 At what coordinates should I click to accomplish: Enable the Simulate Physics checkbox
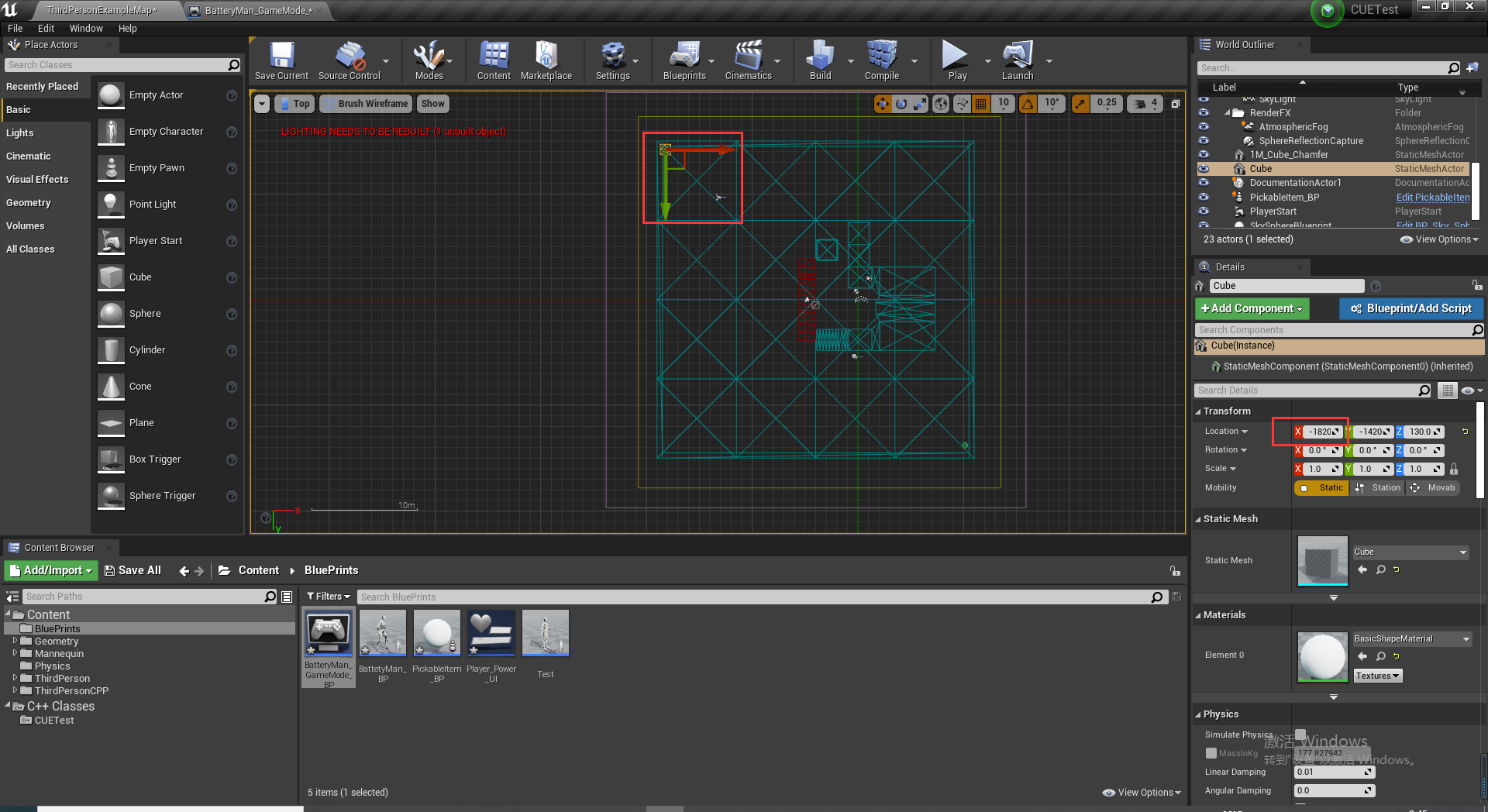(x=1300, y=735)
